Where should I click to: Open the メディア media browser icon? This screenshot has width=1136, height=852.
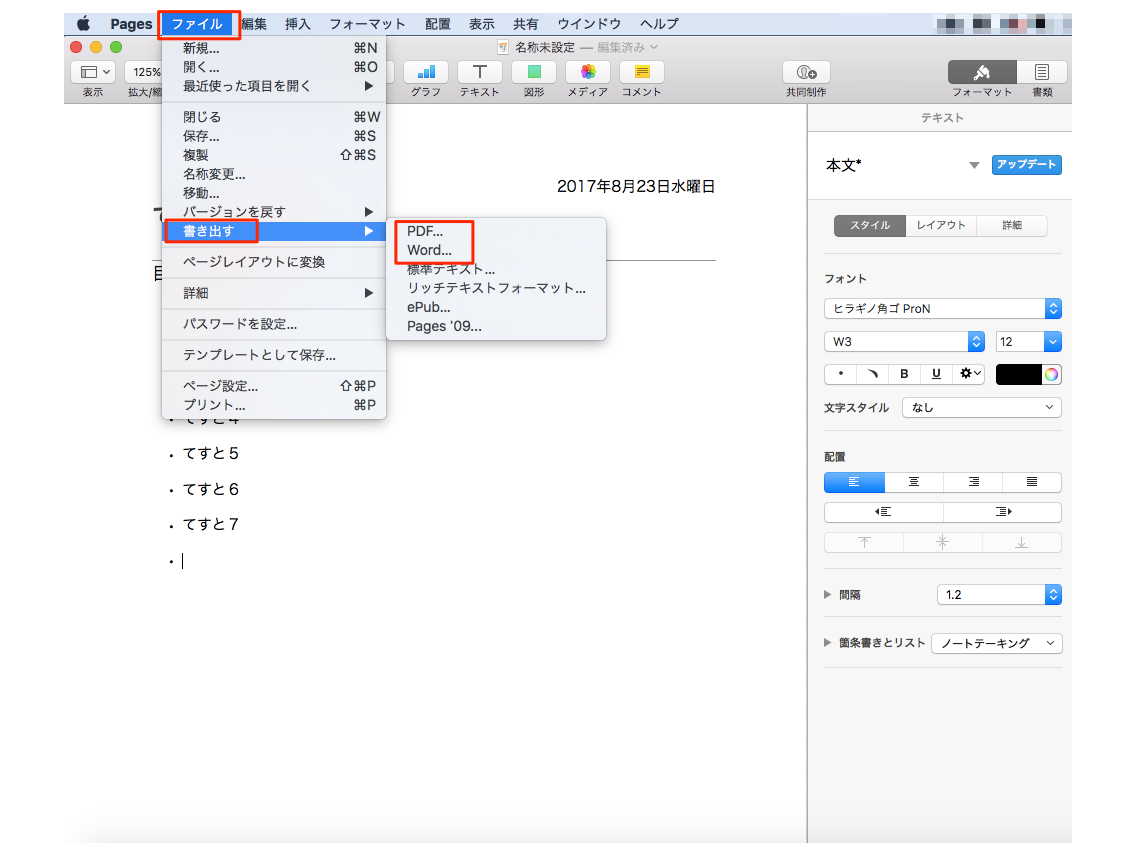588,72
